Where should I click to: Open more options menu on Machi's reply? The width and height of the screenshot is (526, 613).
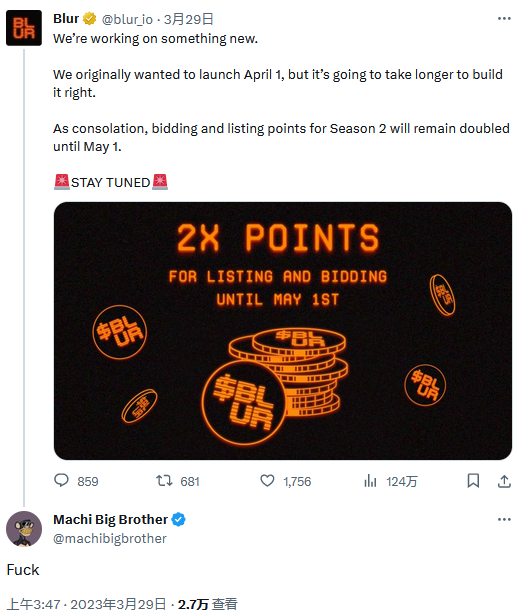[504, 519]
